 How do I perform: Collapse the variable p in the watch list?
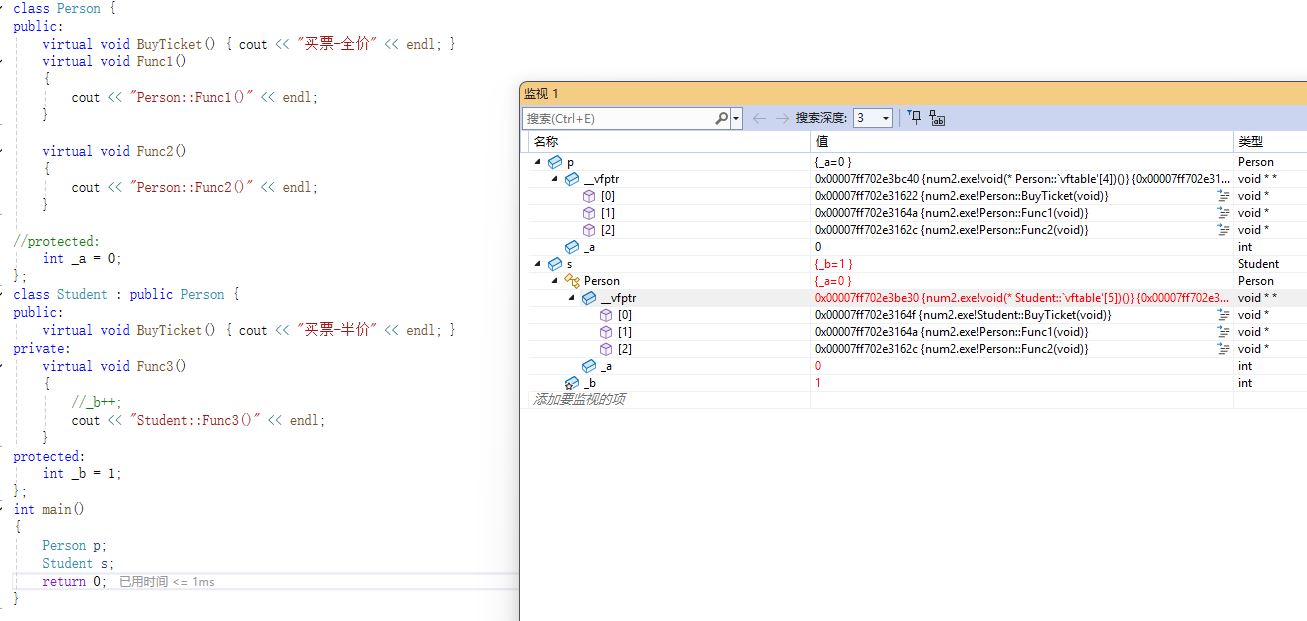tap(537, 162)
